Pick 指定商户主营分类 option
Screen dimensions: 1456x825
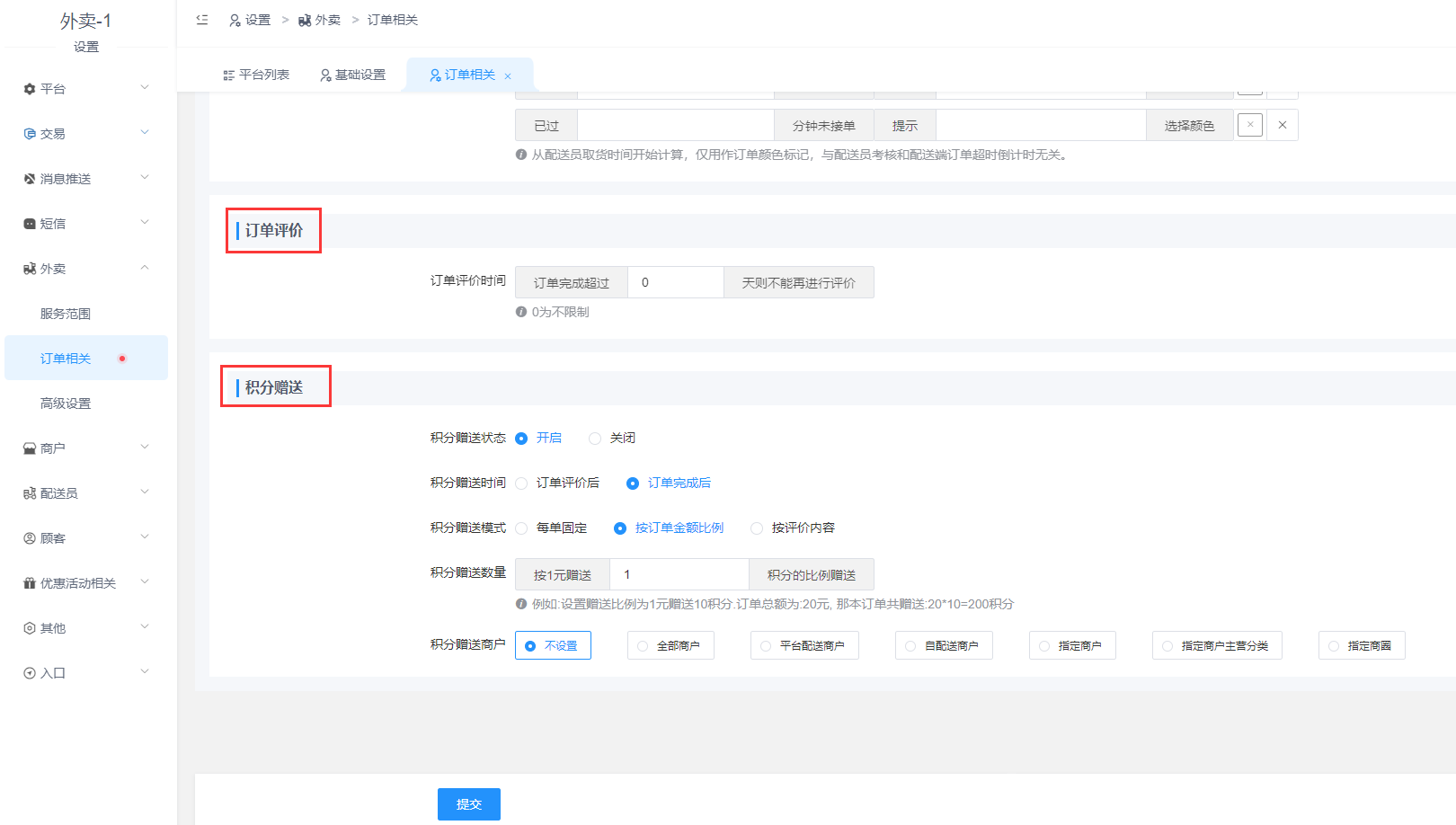[x=1217, y=645]
